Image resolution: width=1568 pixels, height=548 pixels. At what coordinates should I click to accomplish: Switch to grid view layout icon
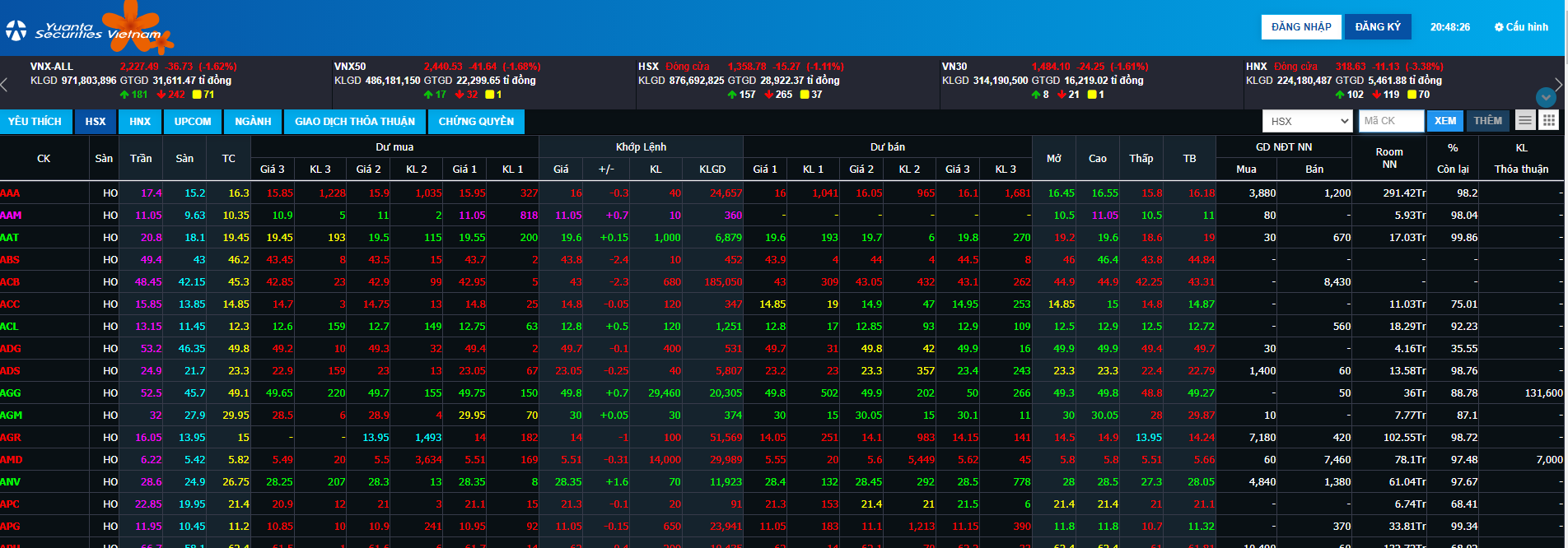(x=1548, y=121)
